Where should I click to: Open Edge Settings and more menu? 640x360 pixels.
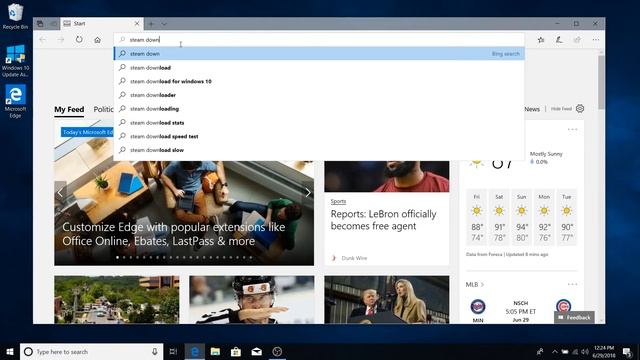596,40
